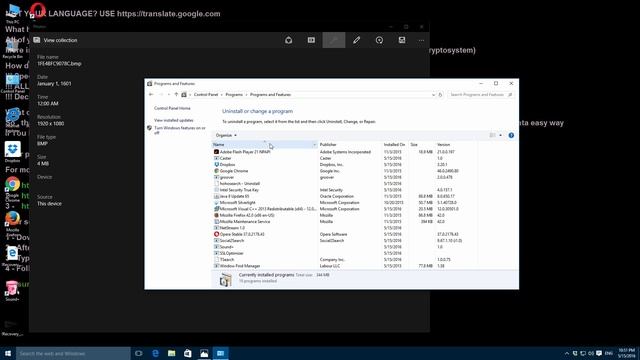Open Control Panel Home link
640x360 pixels.
pos(172,108)
